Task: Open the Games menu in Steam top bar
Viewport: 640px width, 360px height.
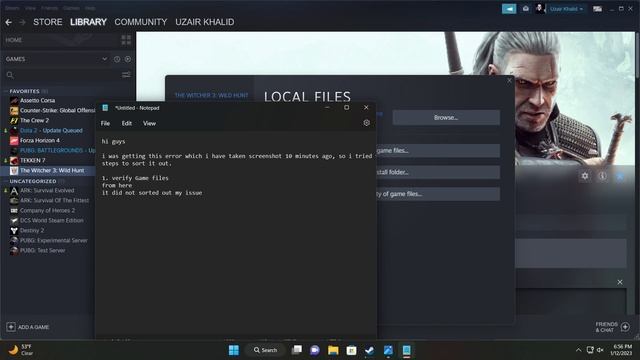Action: (71, 8)
